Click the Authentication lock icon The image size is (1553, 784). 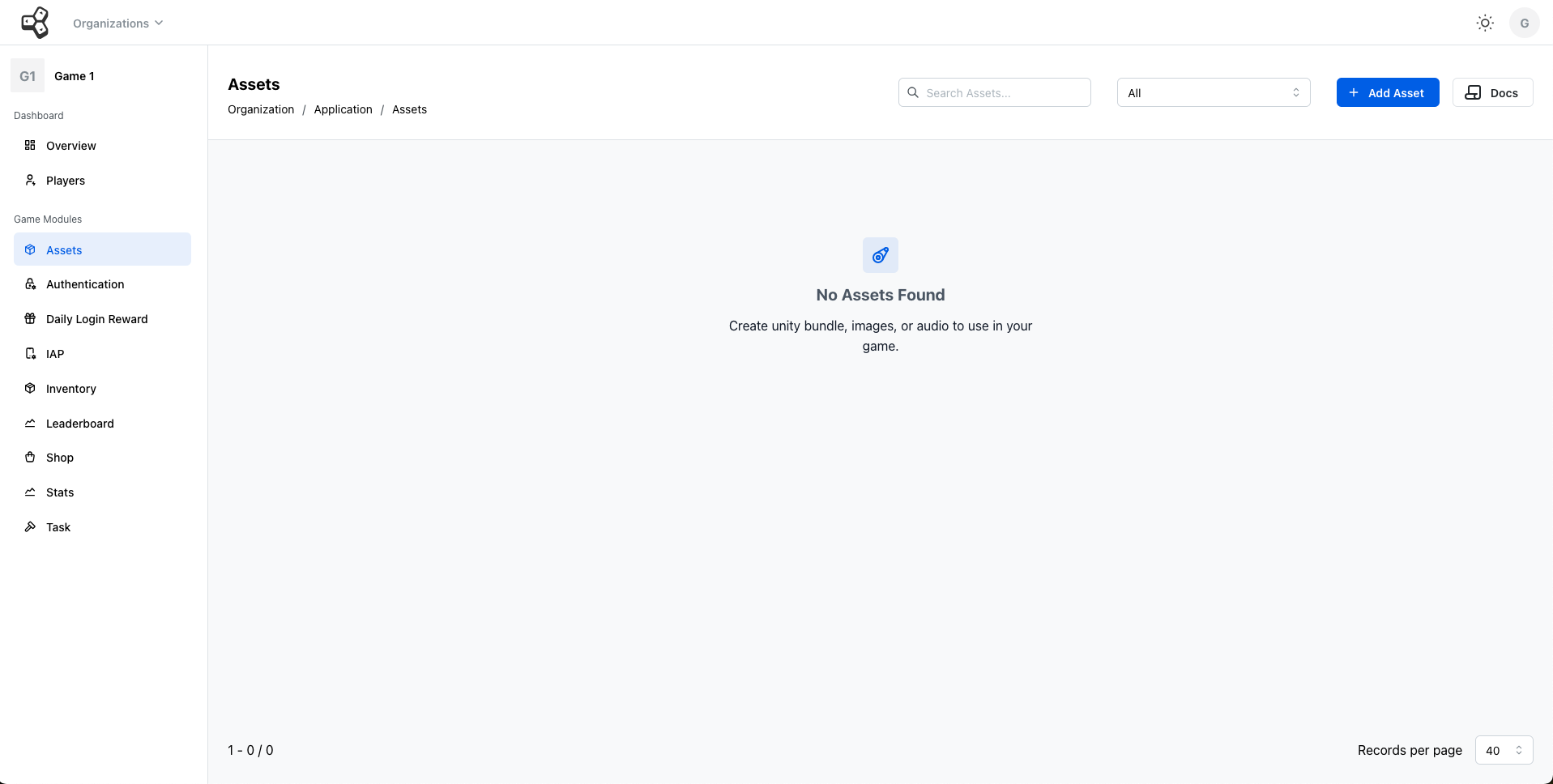30,283
